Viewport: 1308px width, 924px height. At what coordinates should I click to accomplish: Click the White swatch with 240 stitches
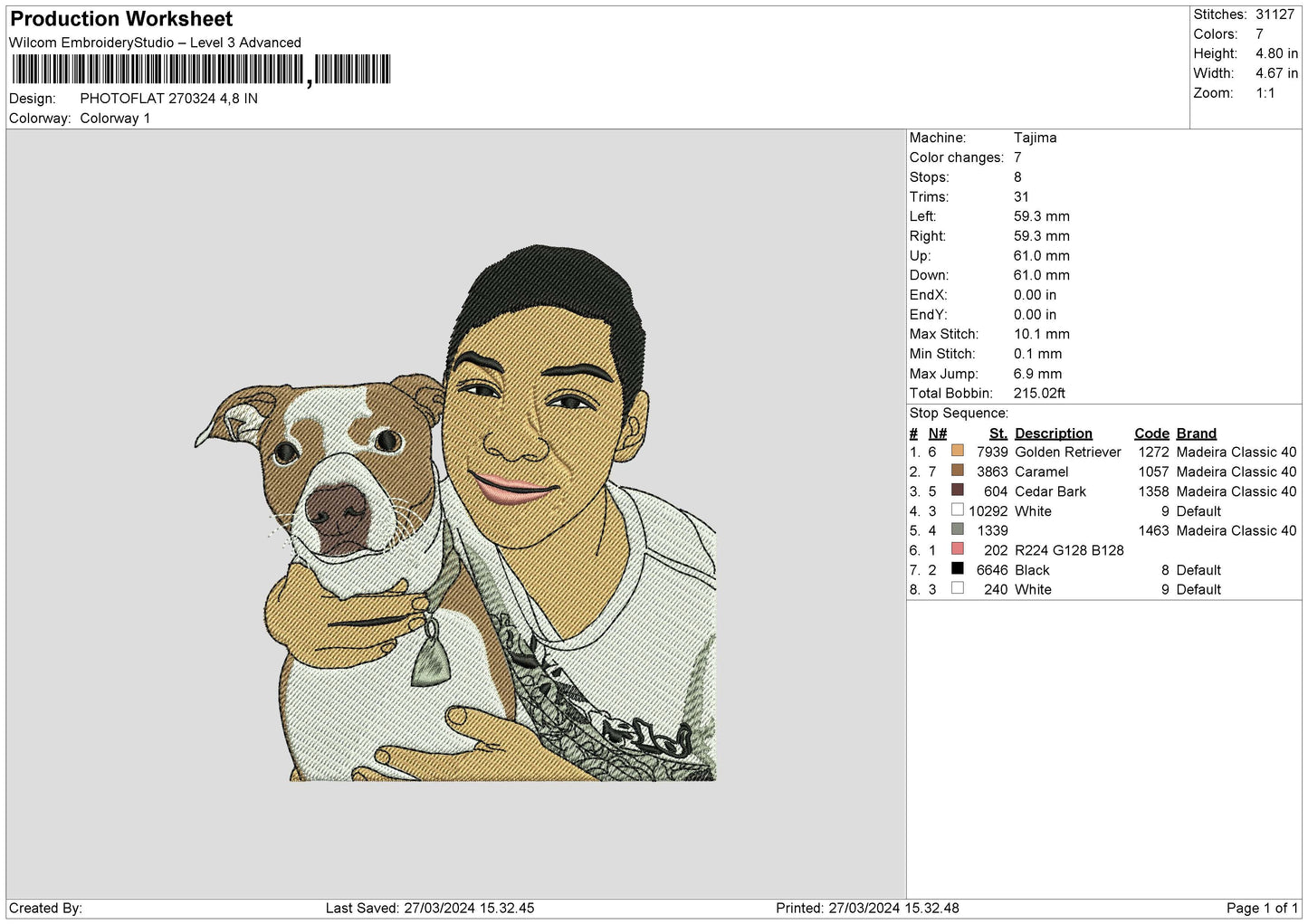pos(957,588)
